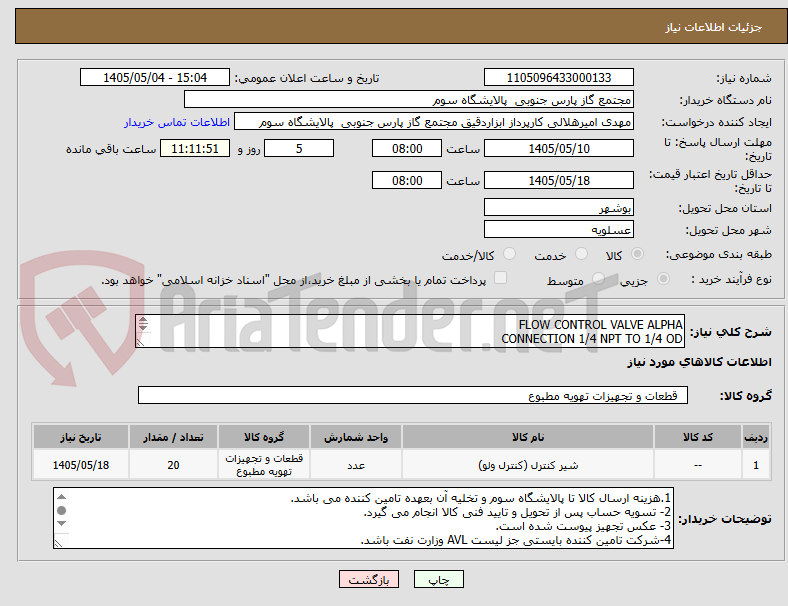
Task: Select the کالا radio button
Action: (637, 254)
